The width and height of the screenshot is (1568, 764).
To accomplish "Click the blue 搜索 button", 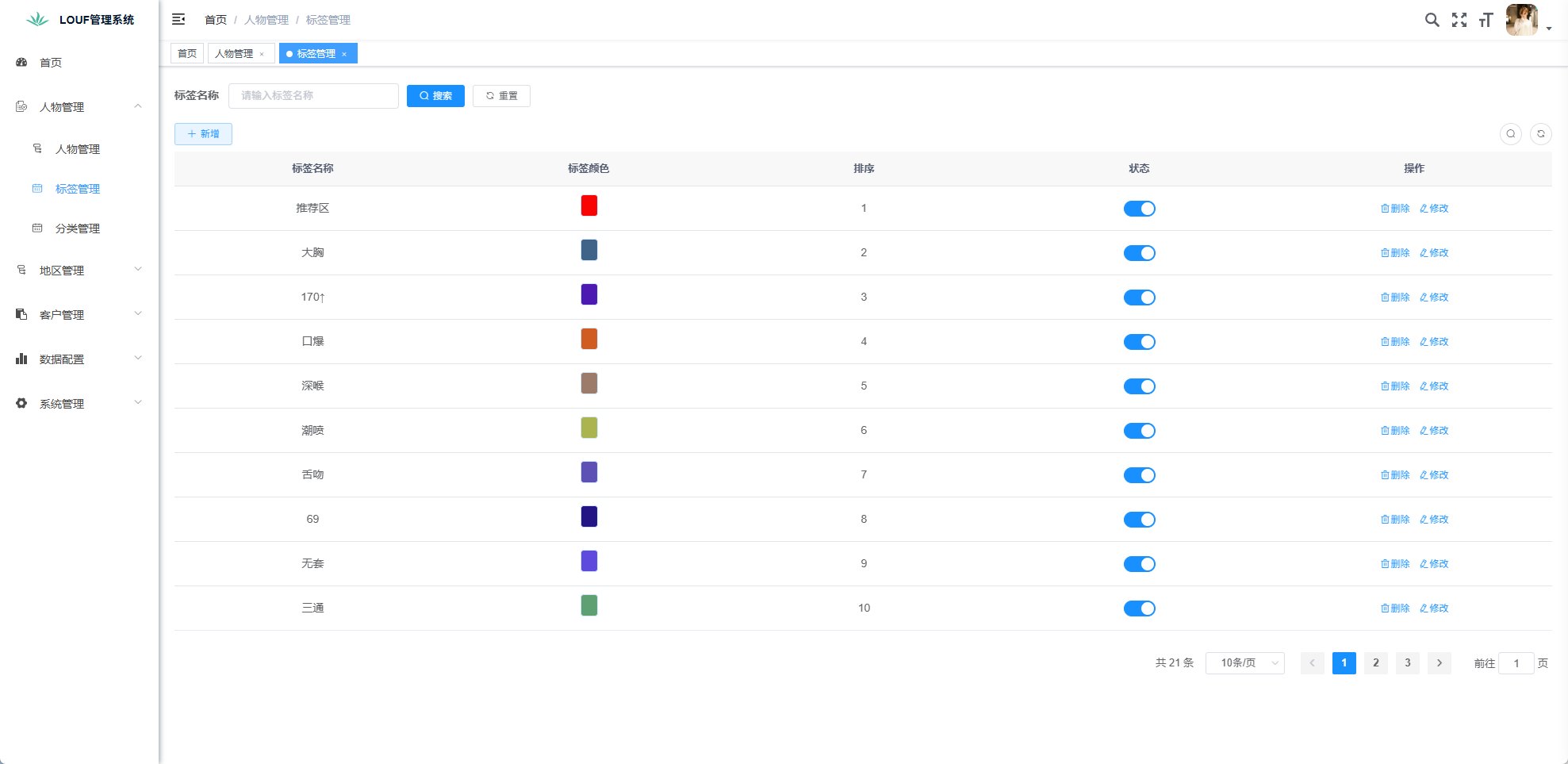I will pyautogui.click(x=435, y=96).
